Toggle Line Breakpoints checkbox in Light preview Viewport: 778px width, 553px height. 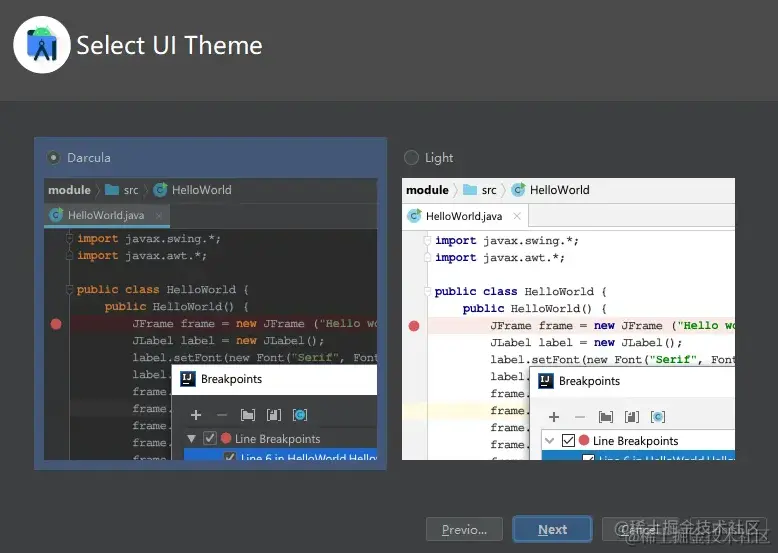[x=568, y=440]
